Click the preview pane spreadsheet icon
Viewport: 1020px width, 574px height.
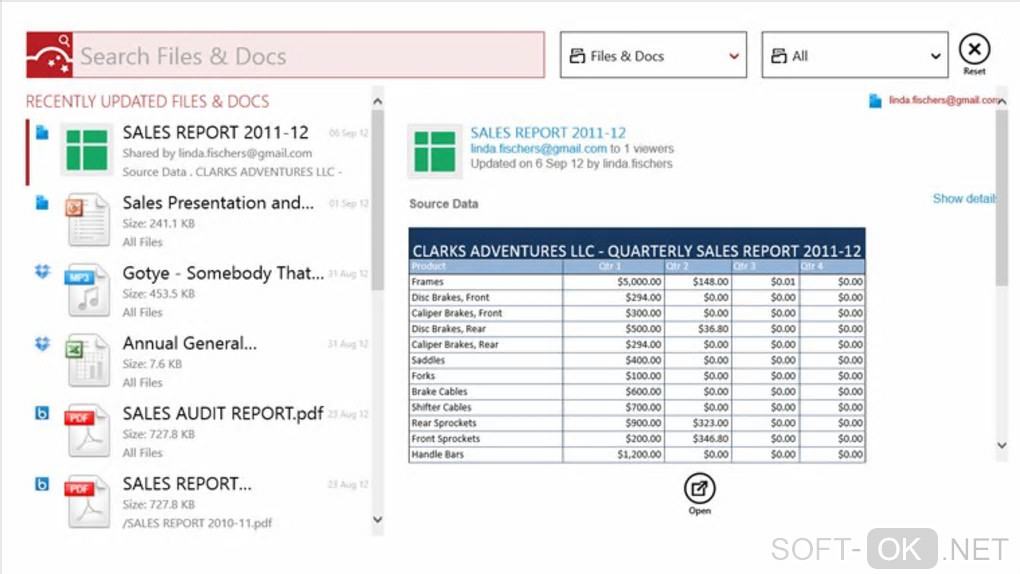(x=435, y=152)
